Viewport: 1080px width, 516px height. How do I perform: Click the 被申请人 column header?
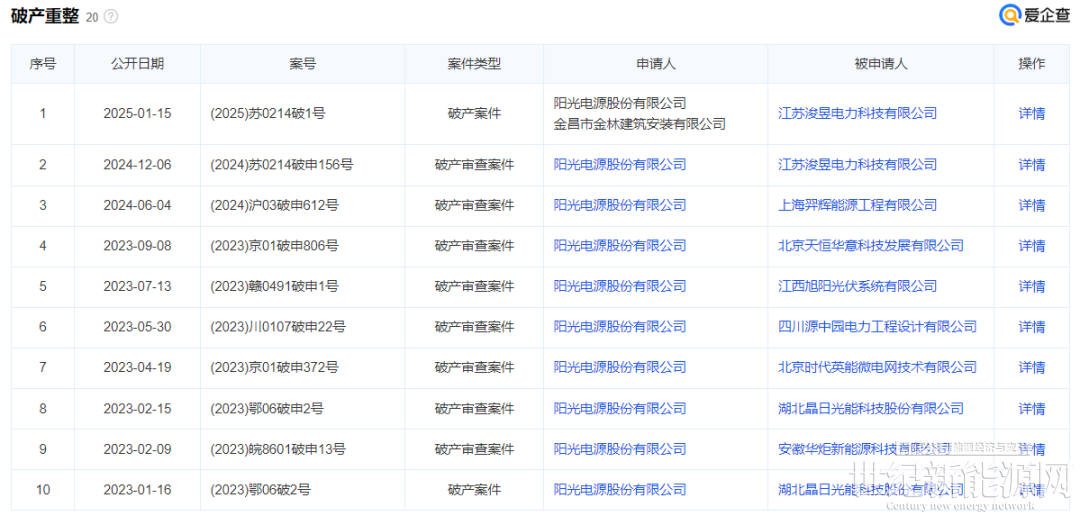[x=881, y=64]
